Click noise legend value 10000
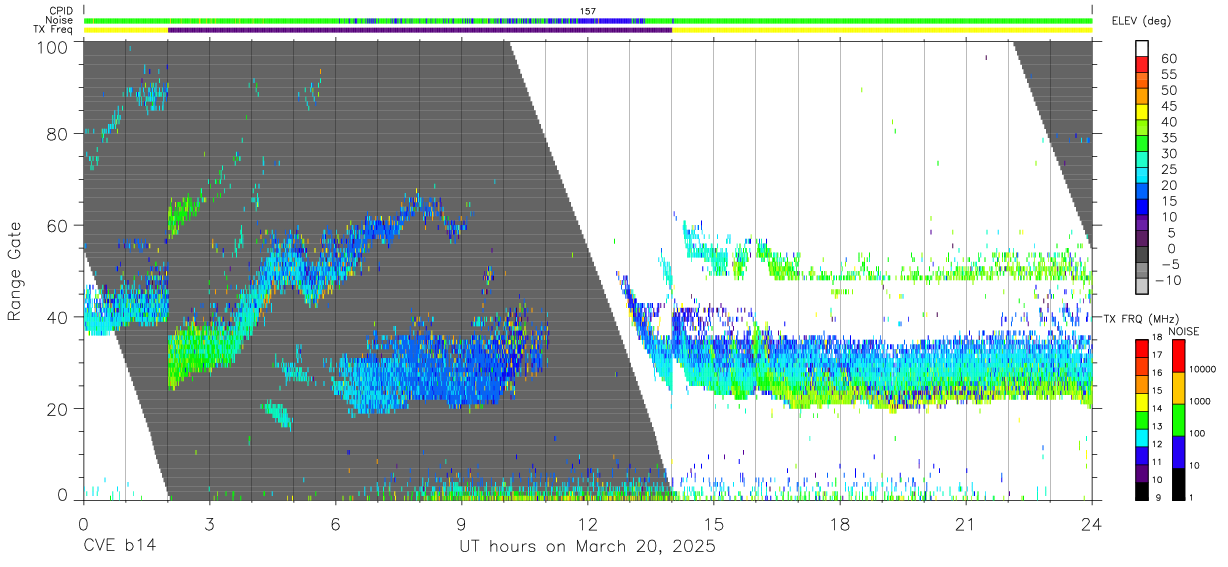Image resolution: width=1228 pixels, height=567 pixels. (1204, 369)
